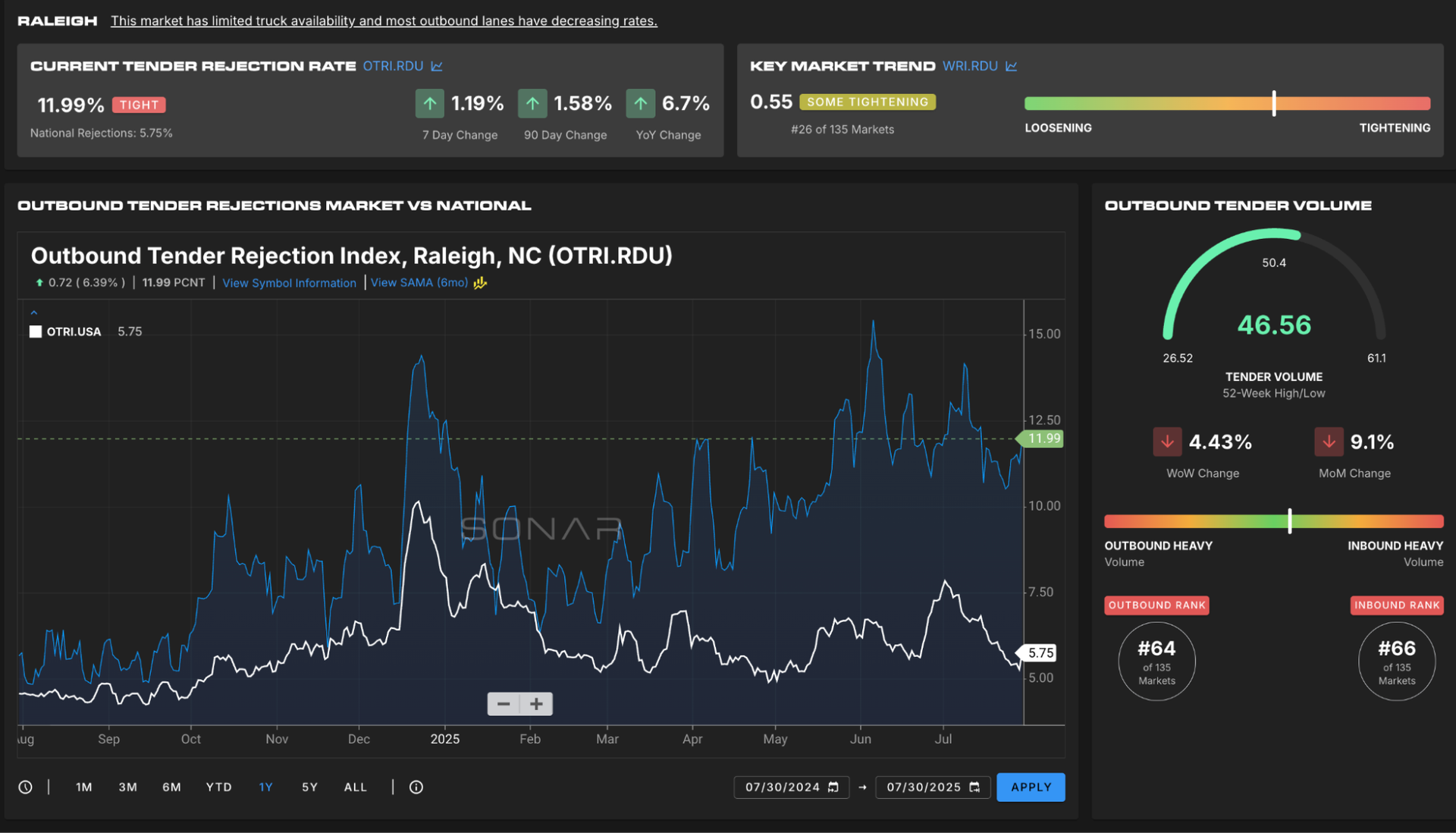The image size is (1456, 833).
Task: Collapse the chart legend caret
Action: 33,313
